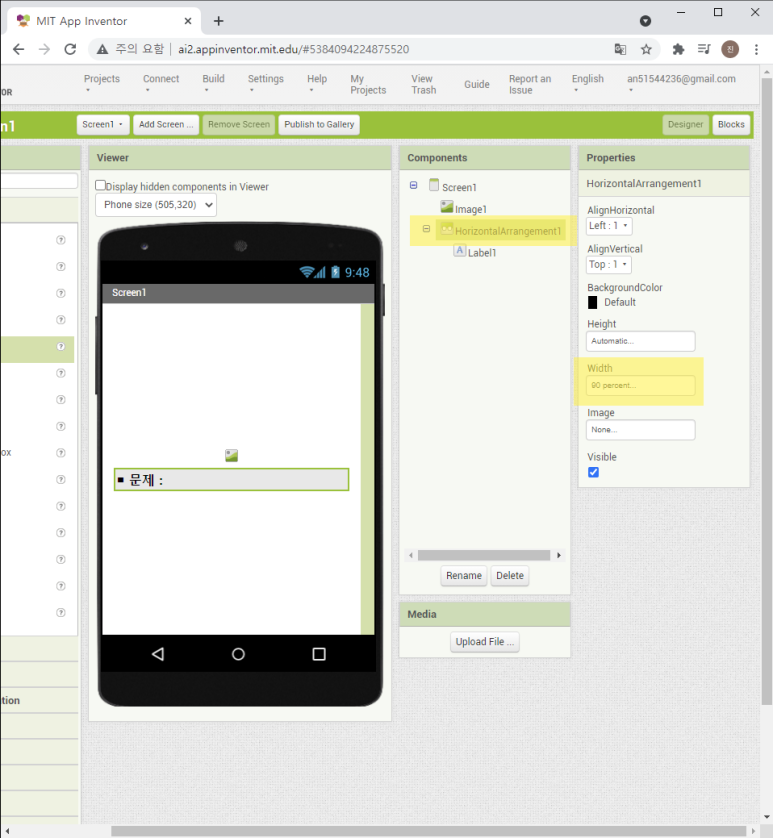Open the Build menu

[x=213, y=83]
